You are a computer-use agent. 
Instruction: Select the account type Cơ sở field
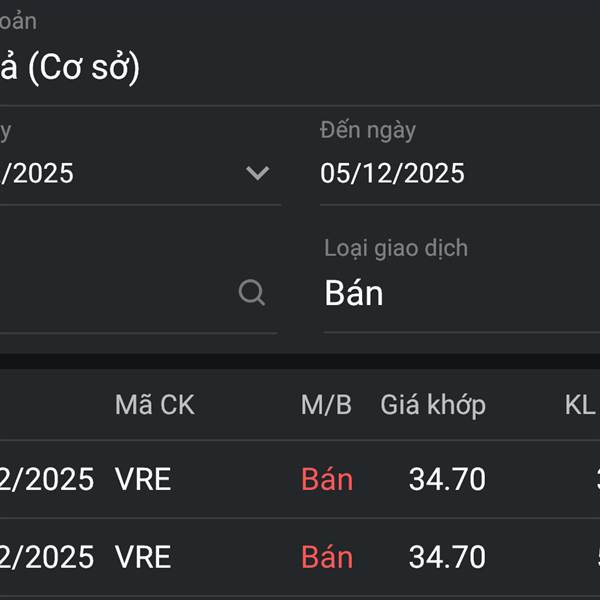pyautogui.click(x=70, y=68)
